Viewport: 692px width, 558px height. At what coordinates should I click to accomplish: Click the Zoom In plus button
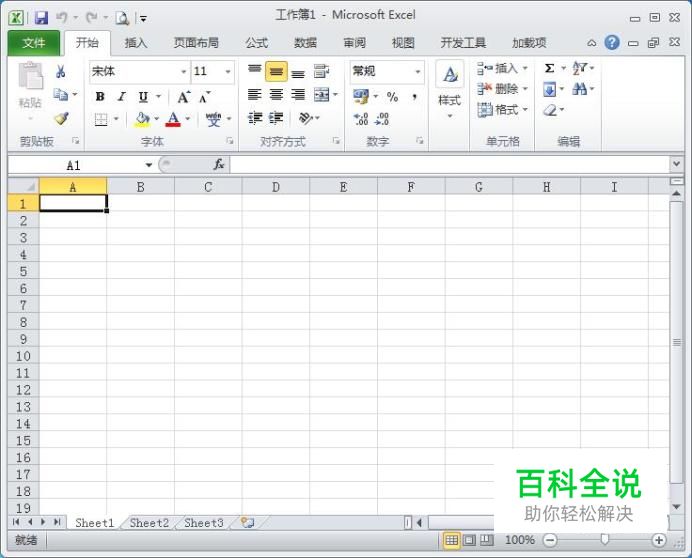pos(658,540)
